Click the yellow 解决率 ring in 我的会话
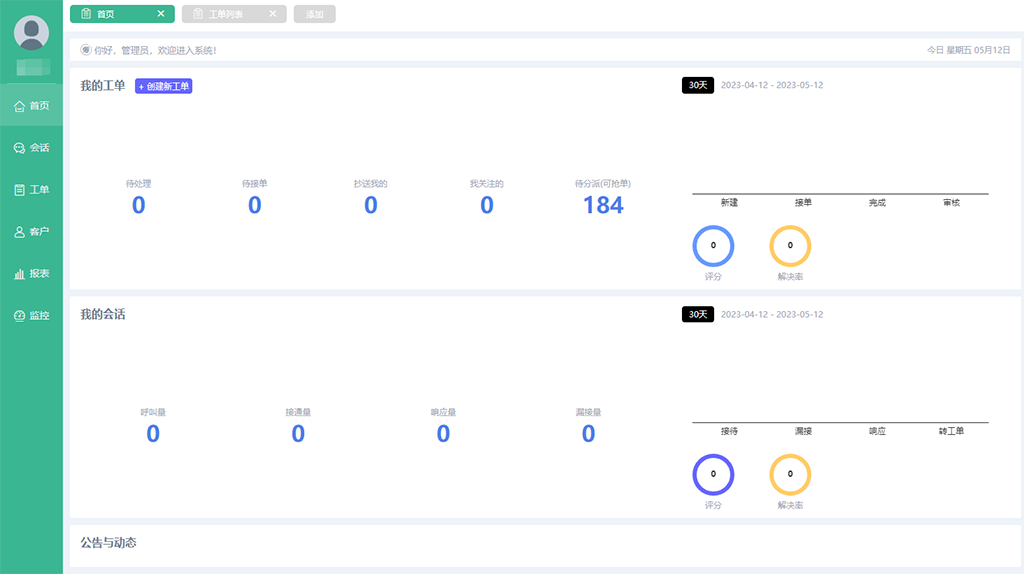Image resolution: width=1024 pixels, height=574 pixels. point(790,474)
